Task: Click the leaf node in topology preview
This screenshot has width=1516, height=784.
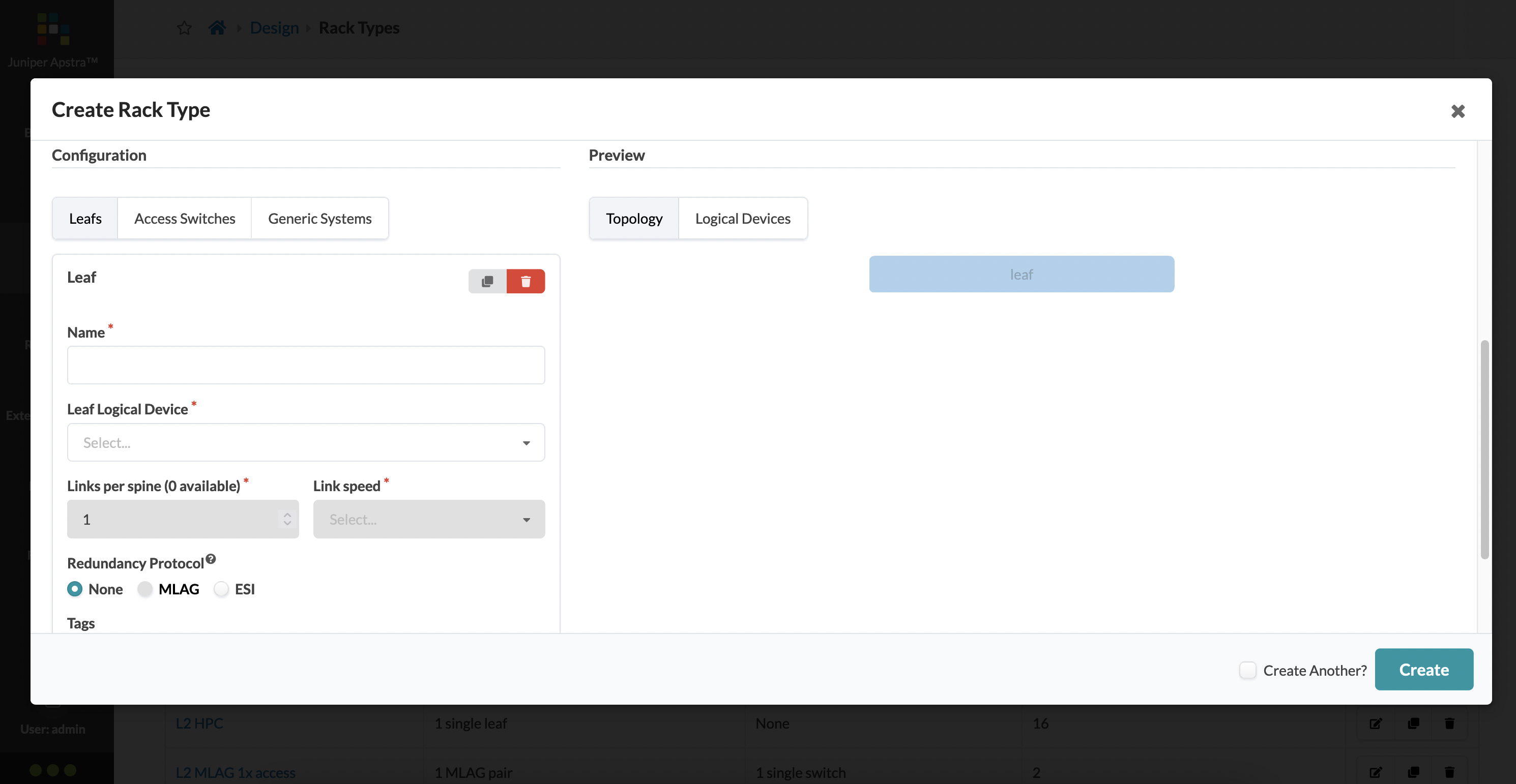Action: point(1021,274)
